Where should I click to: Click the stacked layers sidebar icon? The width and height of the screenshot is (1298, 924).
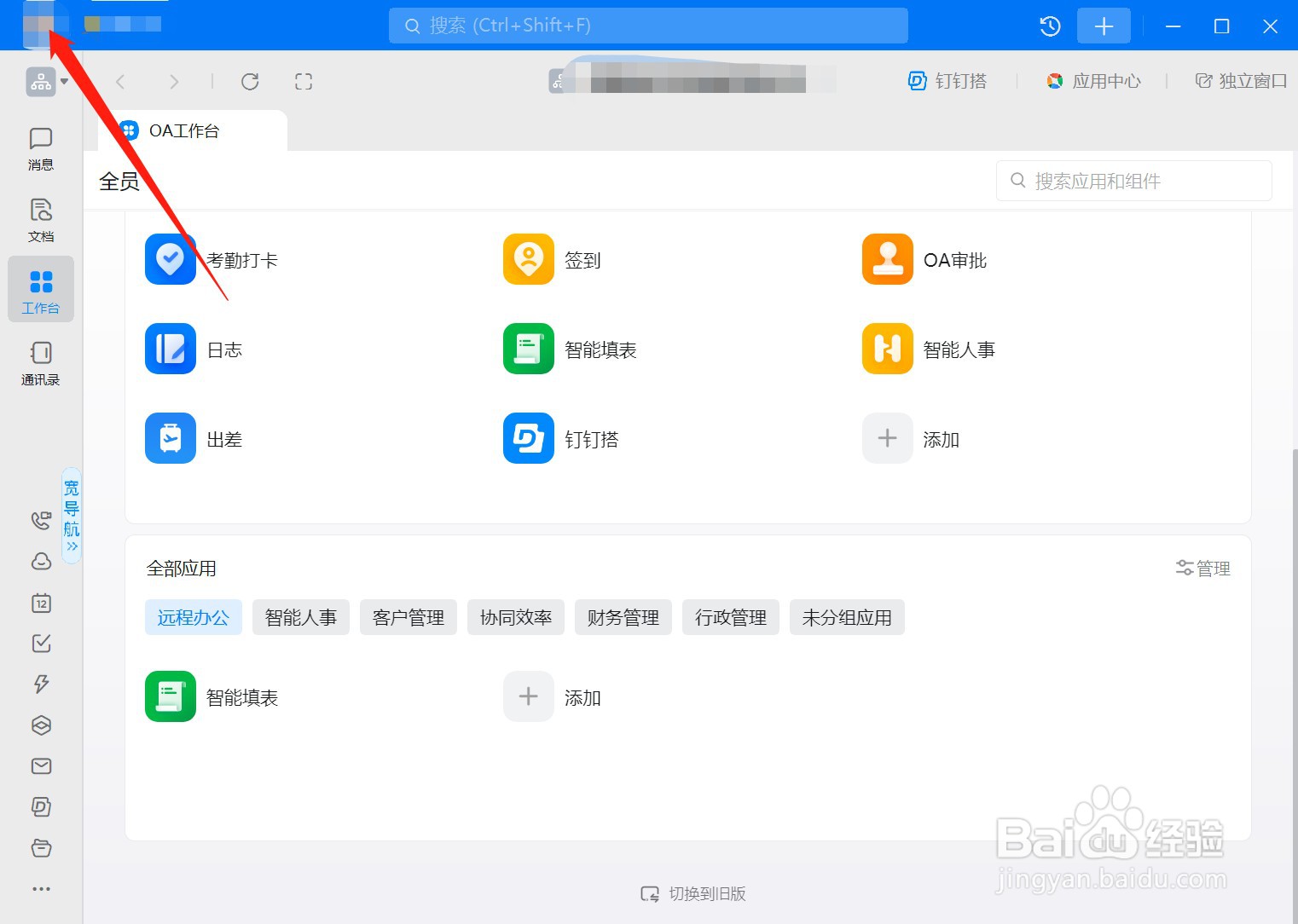coord(41,725)
